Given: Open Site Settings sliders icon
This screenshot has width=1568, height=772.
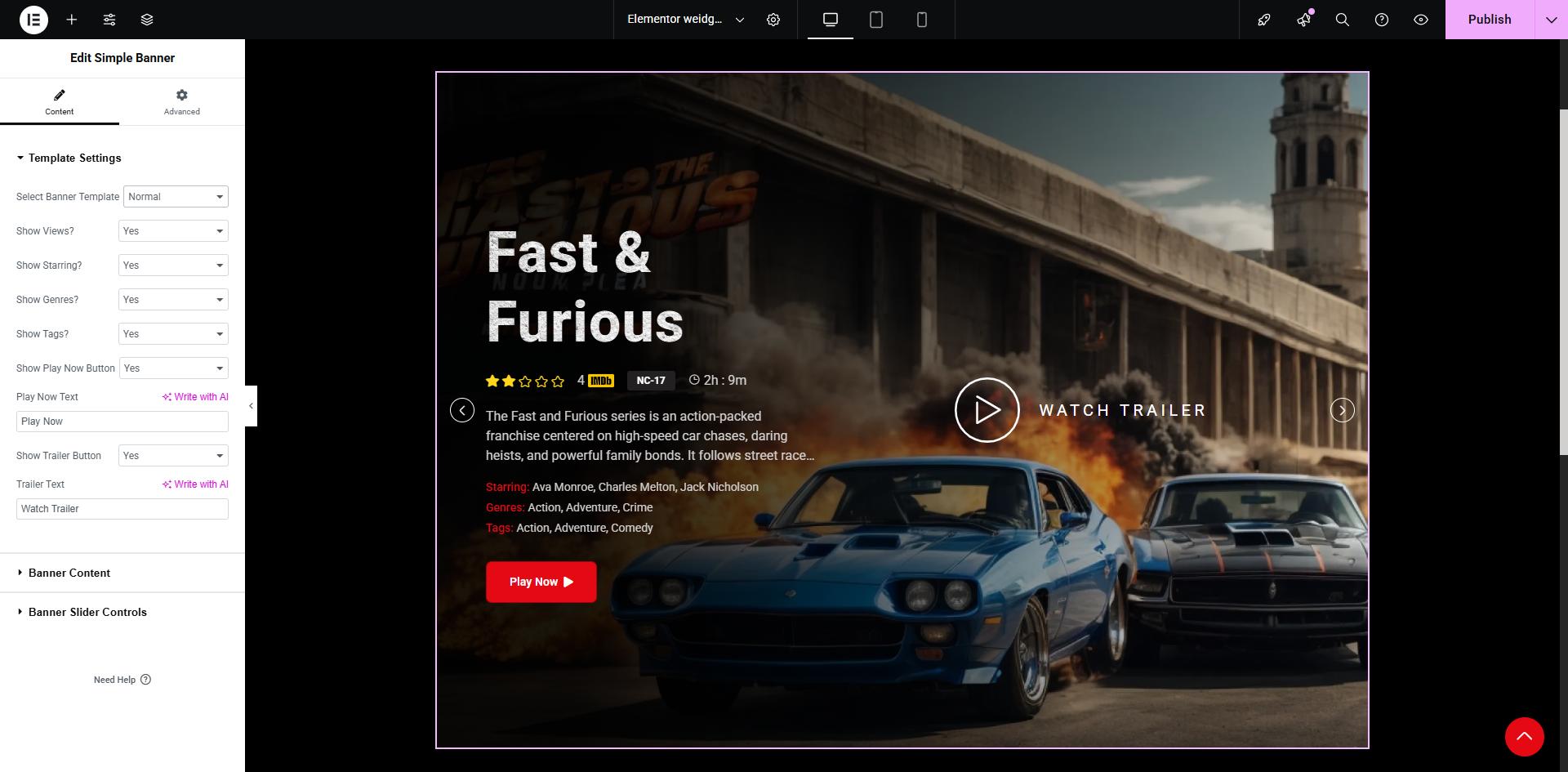Looking at the screenshot, I should [109, 20].
